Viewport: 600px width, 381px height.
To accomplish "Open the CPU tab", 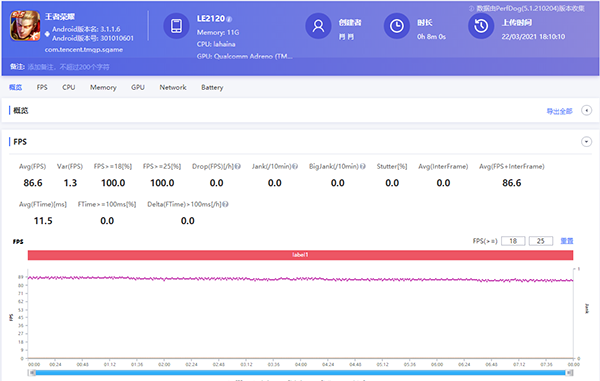I will pyautogui.click(x=68, y=87).
